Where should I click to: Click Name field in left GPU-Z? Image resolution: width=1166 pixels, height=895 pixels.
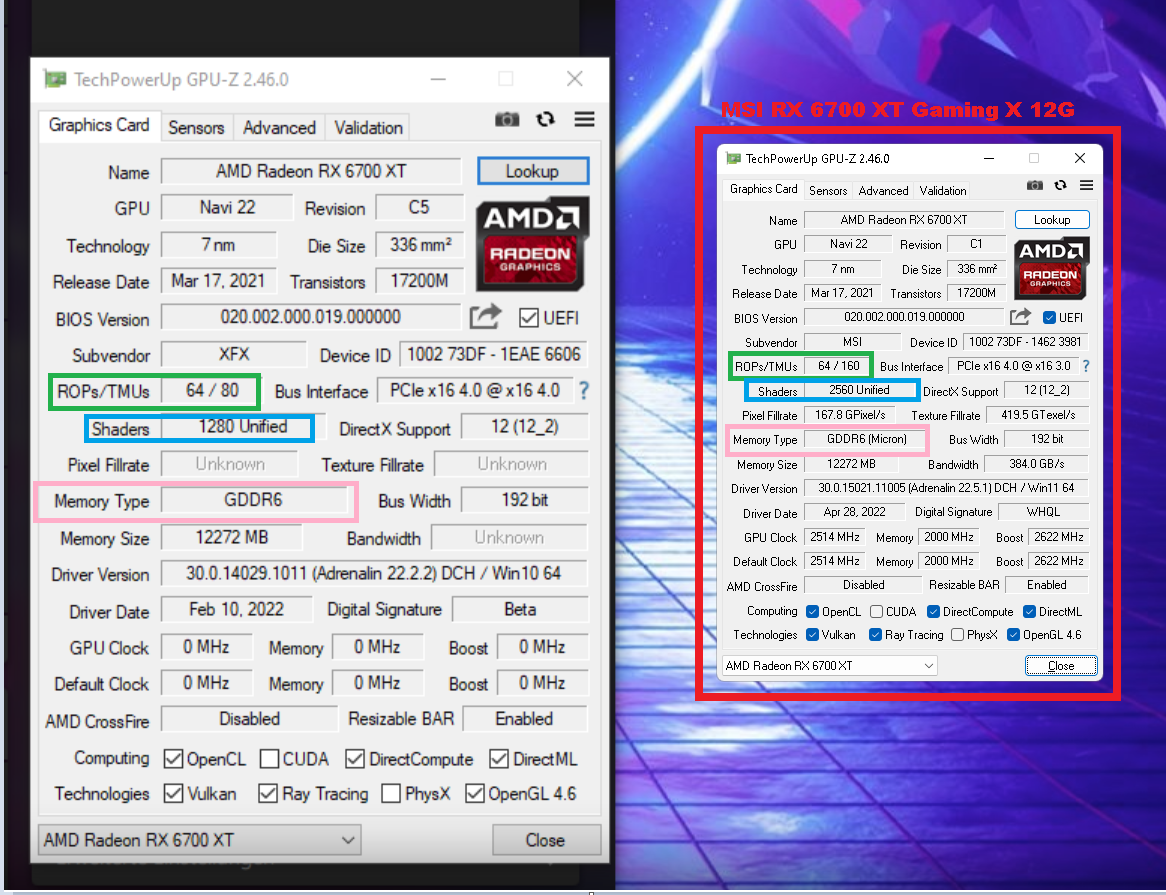(311, 171)
